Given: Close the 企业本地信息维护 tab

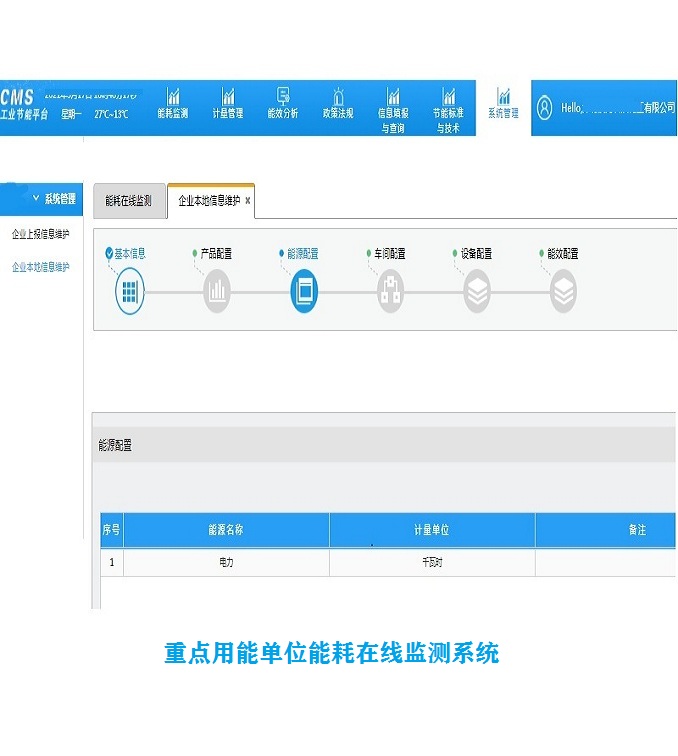Looking at the screenshot, I should click(248, 201).
